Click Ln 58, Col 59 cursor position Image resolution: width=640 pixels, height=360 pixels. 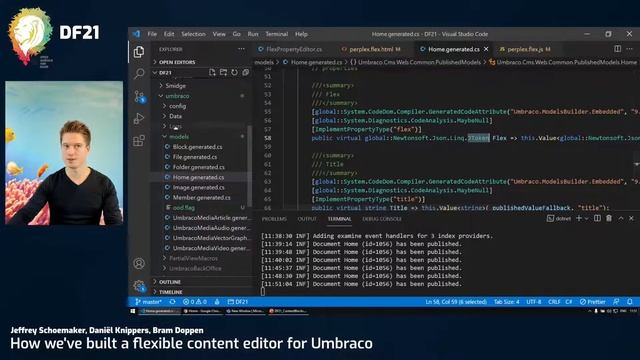456,302
